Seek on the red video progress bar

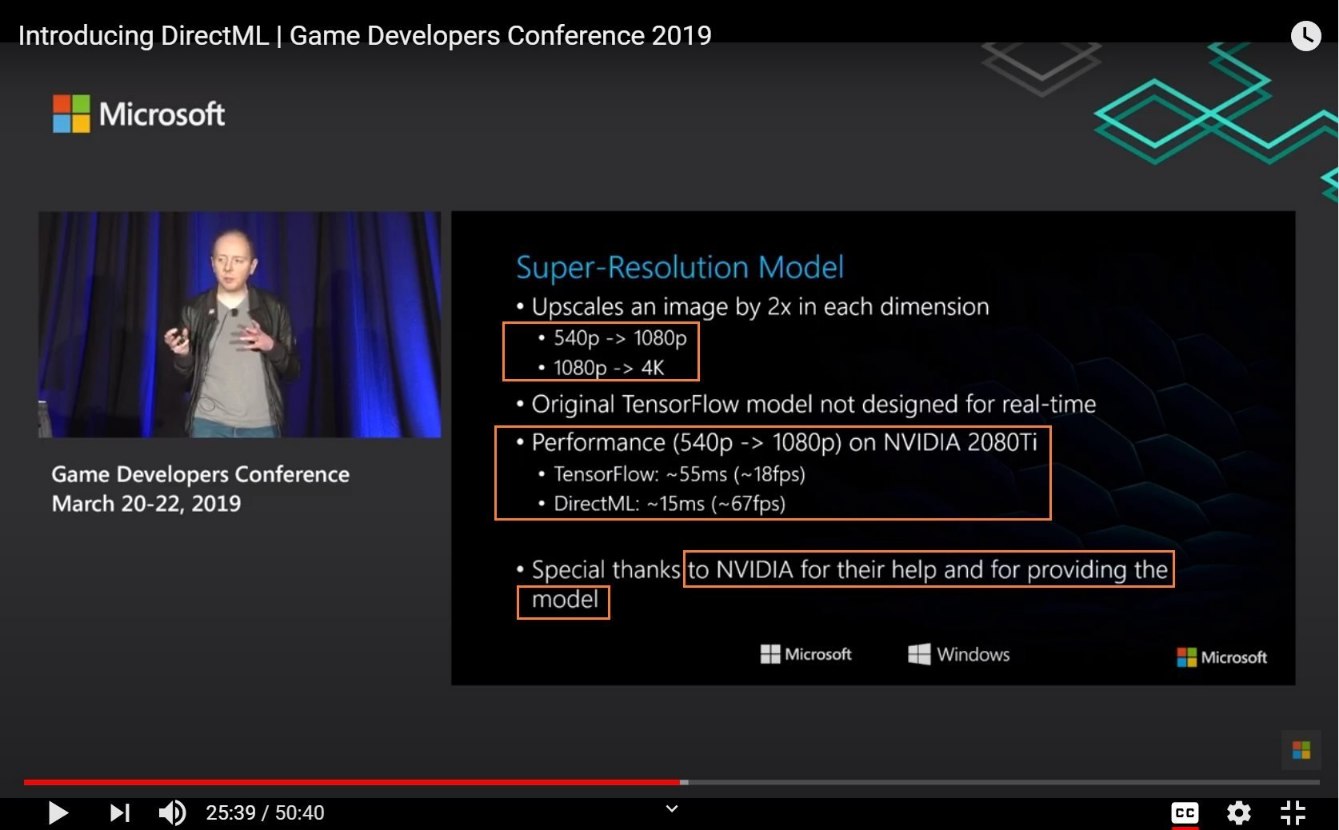(x=671, y=782)
